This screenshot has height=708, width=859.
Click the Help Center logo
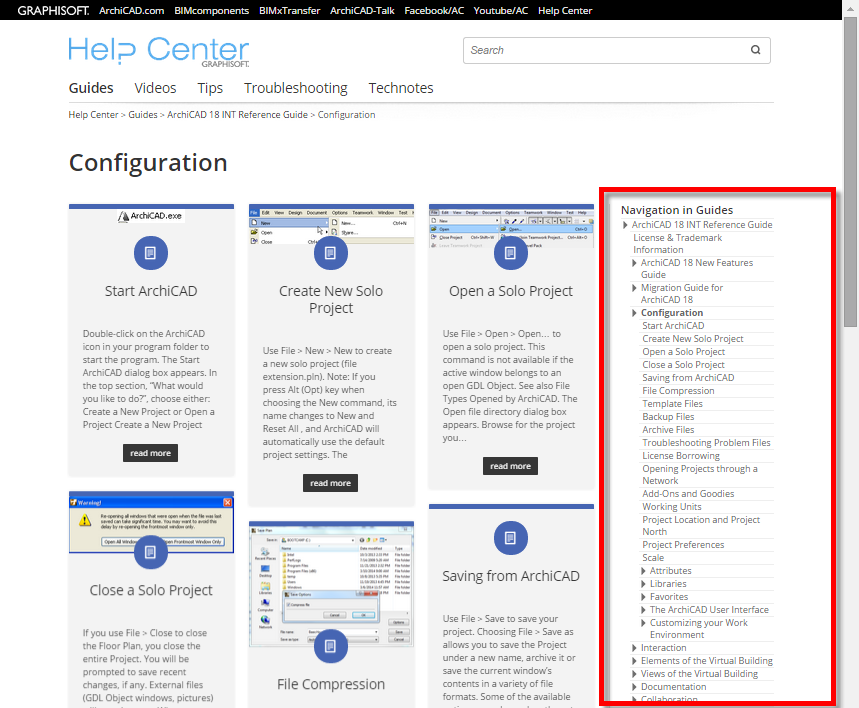point(159,51)
